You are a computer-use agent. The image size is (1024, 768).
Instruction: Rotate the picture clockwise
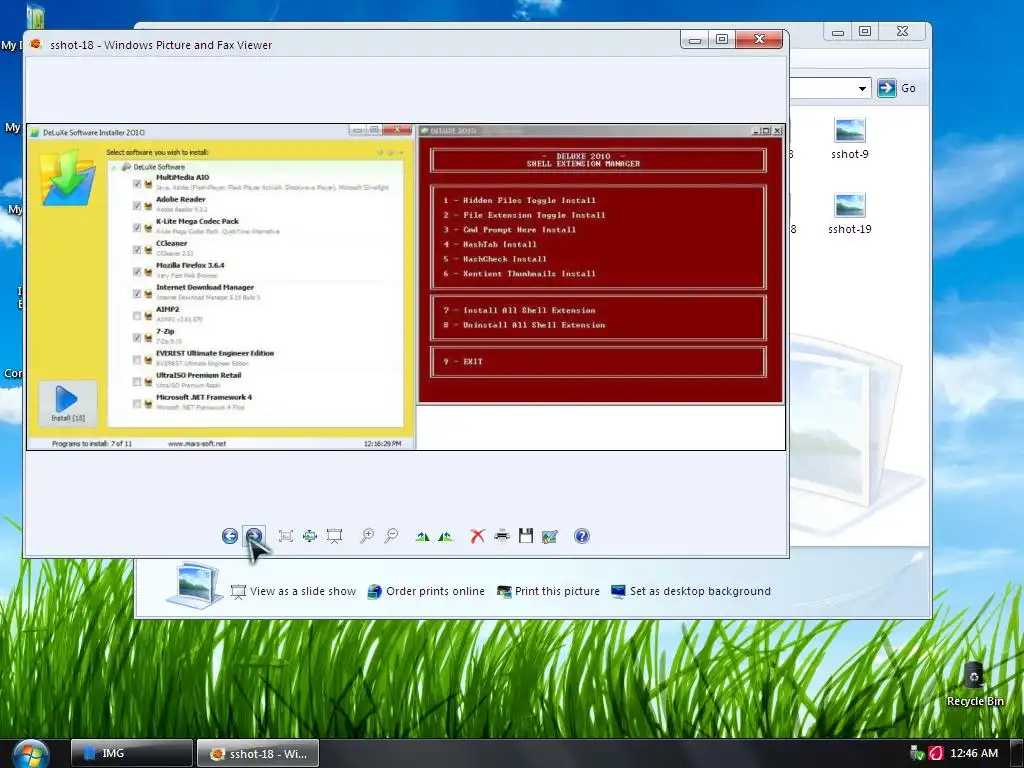point(423,536)
